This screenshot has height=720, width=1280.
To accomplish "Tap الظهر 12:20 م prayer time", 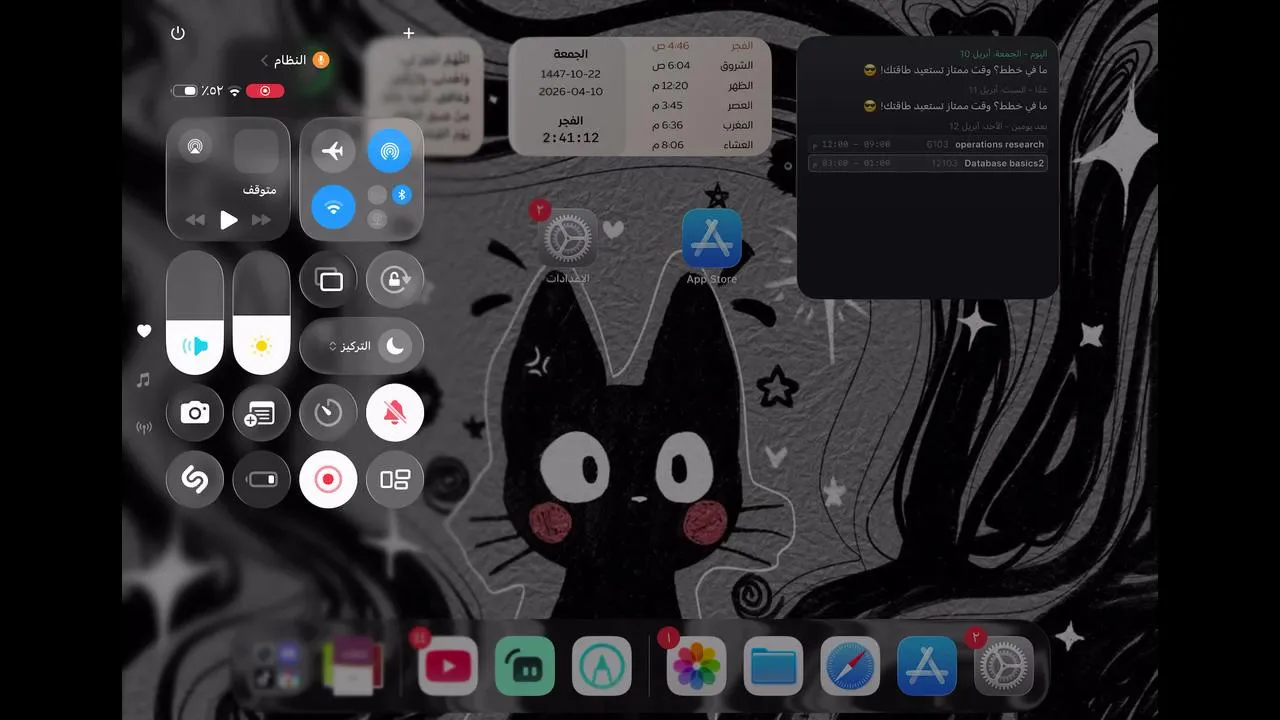I will tap(702, 85).
